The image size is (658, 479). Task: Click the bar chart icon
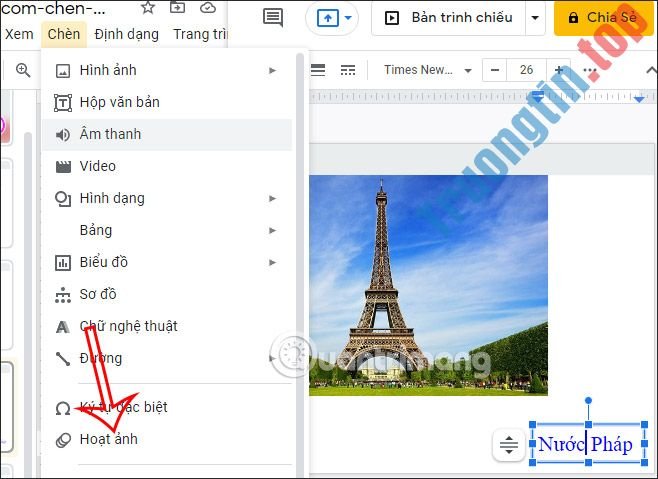point(63,263)
